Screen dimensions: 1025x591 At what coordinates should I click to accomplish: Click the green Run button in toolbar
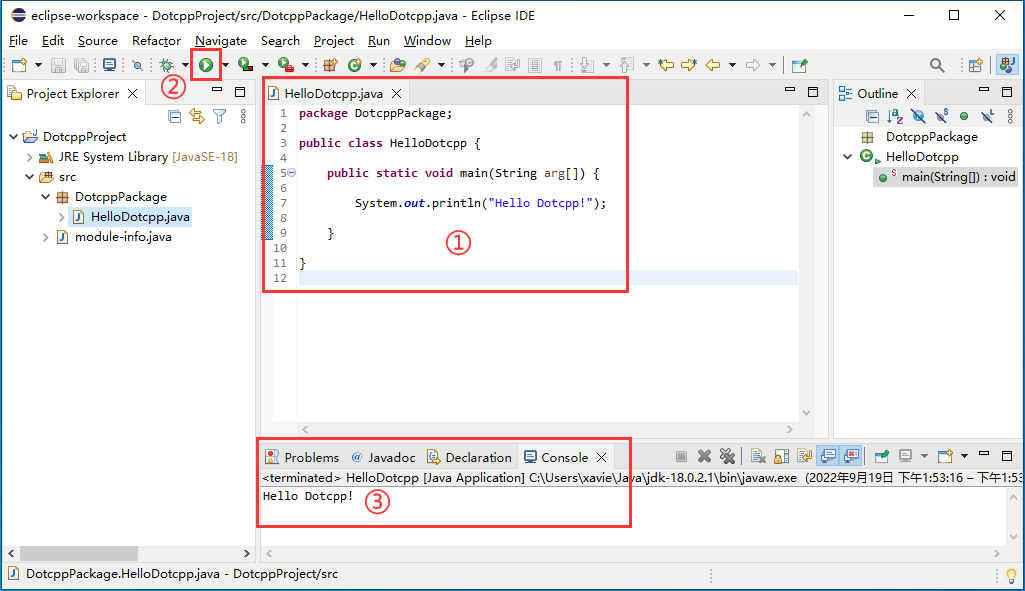coord(206,65)
